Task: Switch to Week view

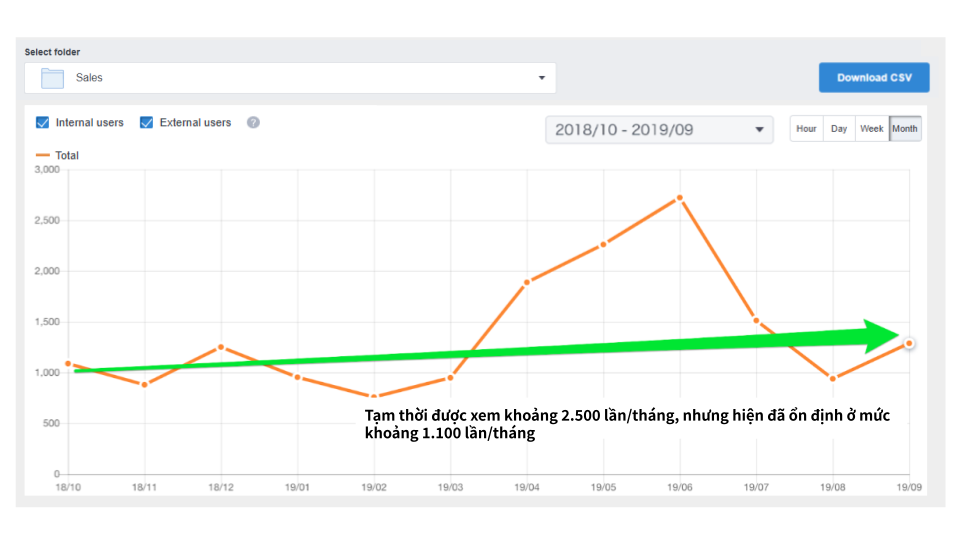Action: click(x=871, y=129)
